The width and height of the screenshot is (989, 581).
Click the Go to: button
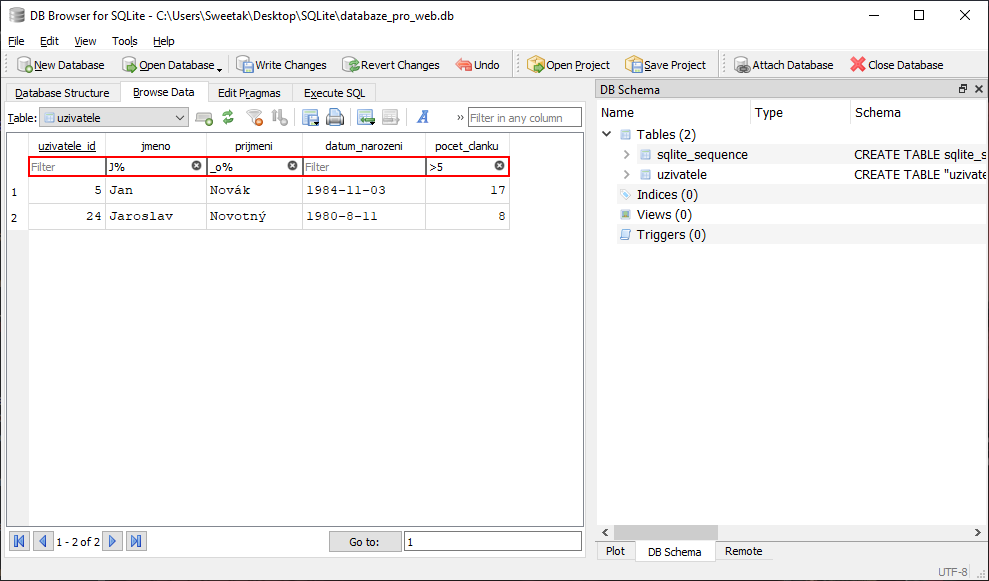pyautogui.click(x=365, y=541)
